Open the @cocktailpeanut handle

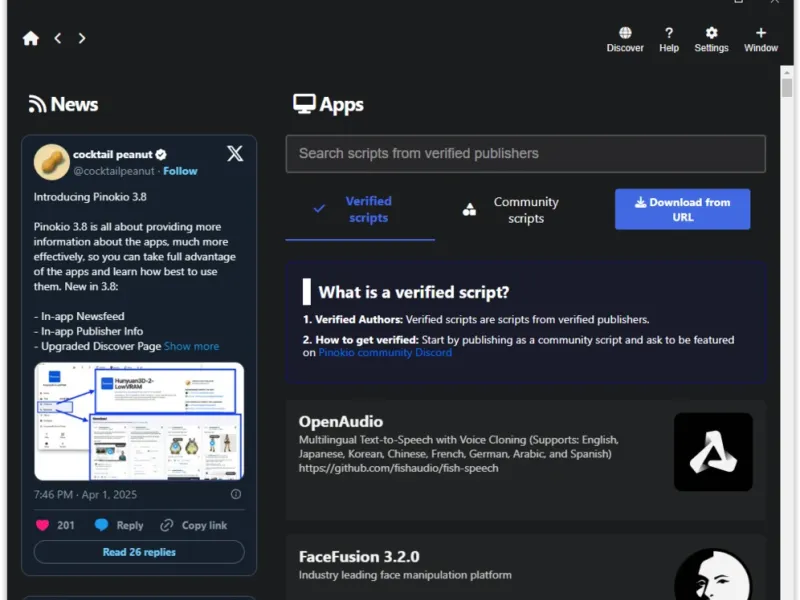[x=114, y=171]
